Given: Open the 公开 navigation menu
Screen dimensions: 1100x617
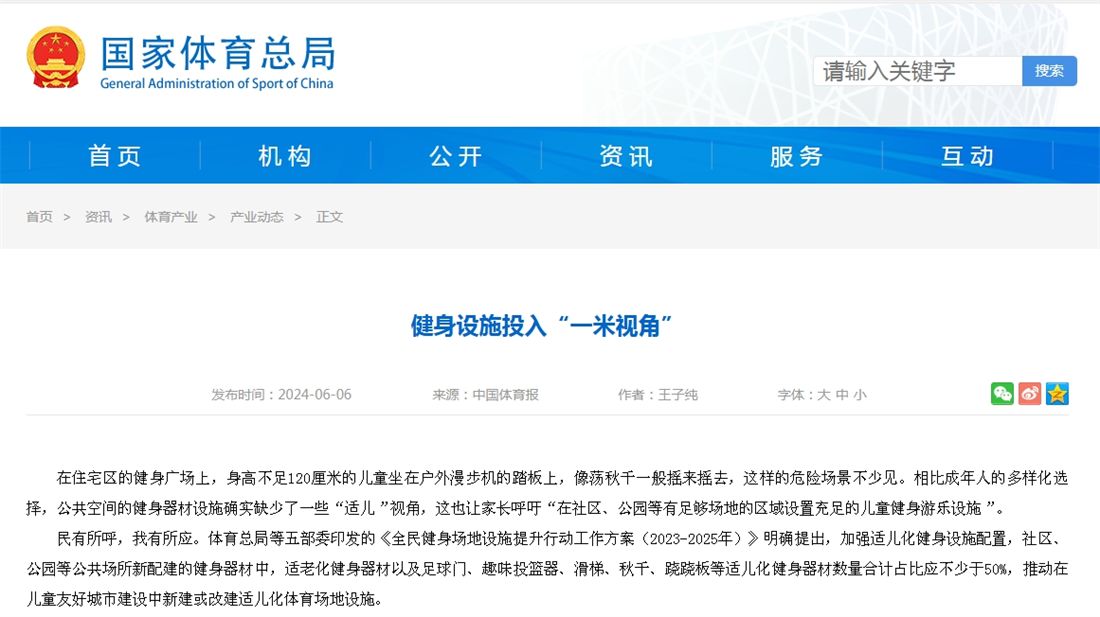Looking at the screenshot, I should 455,155.
